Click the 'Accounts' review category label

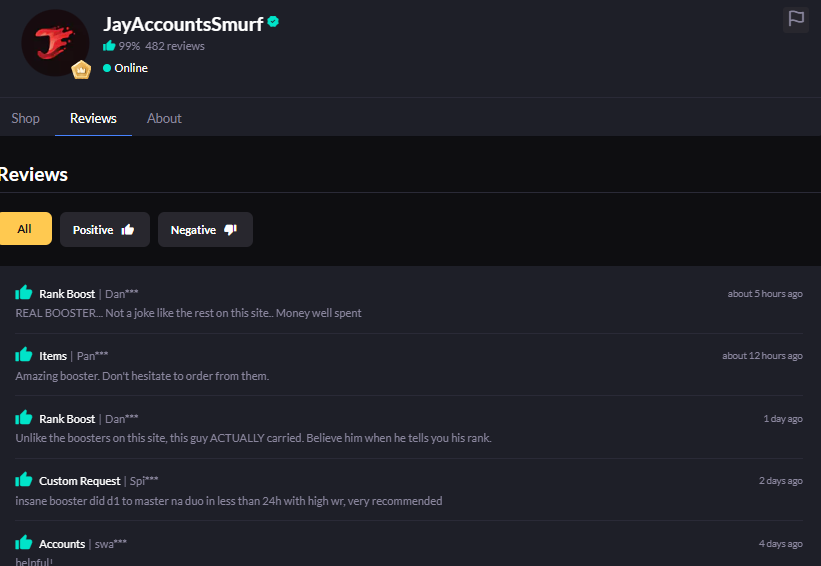(62, 544)
